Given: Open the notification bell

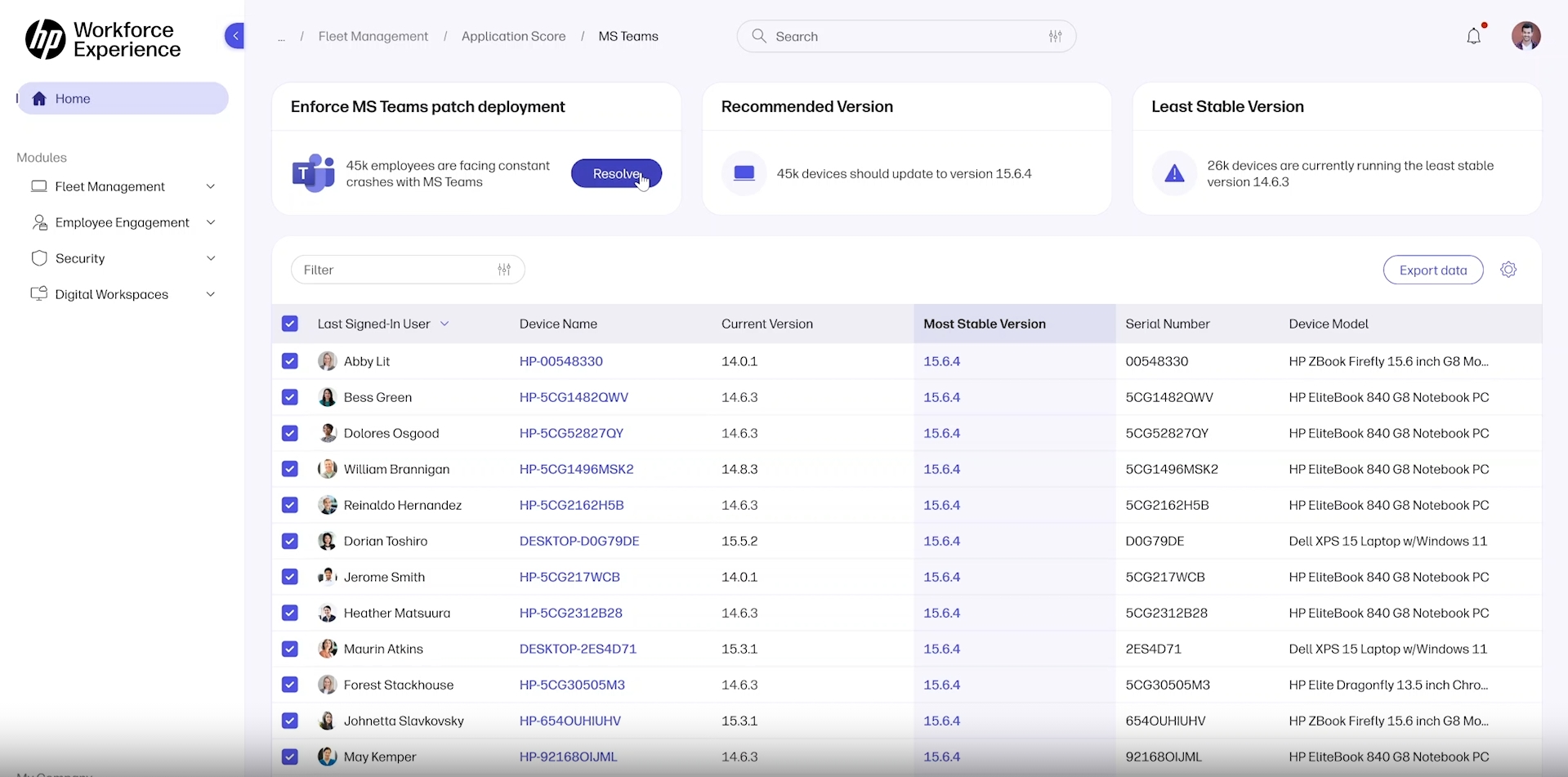Looking at the screenshot, I should pos(1474,36).
